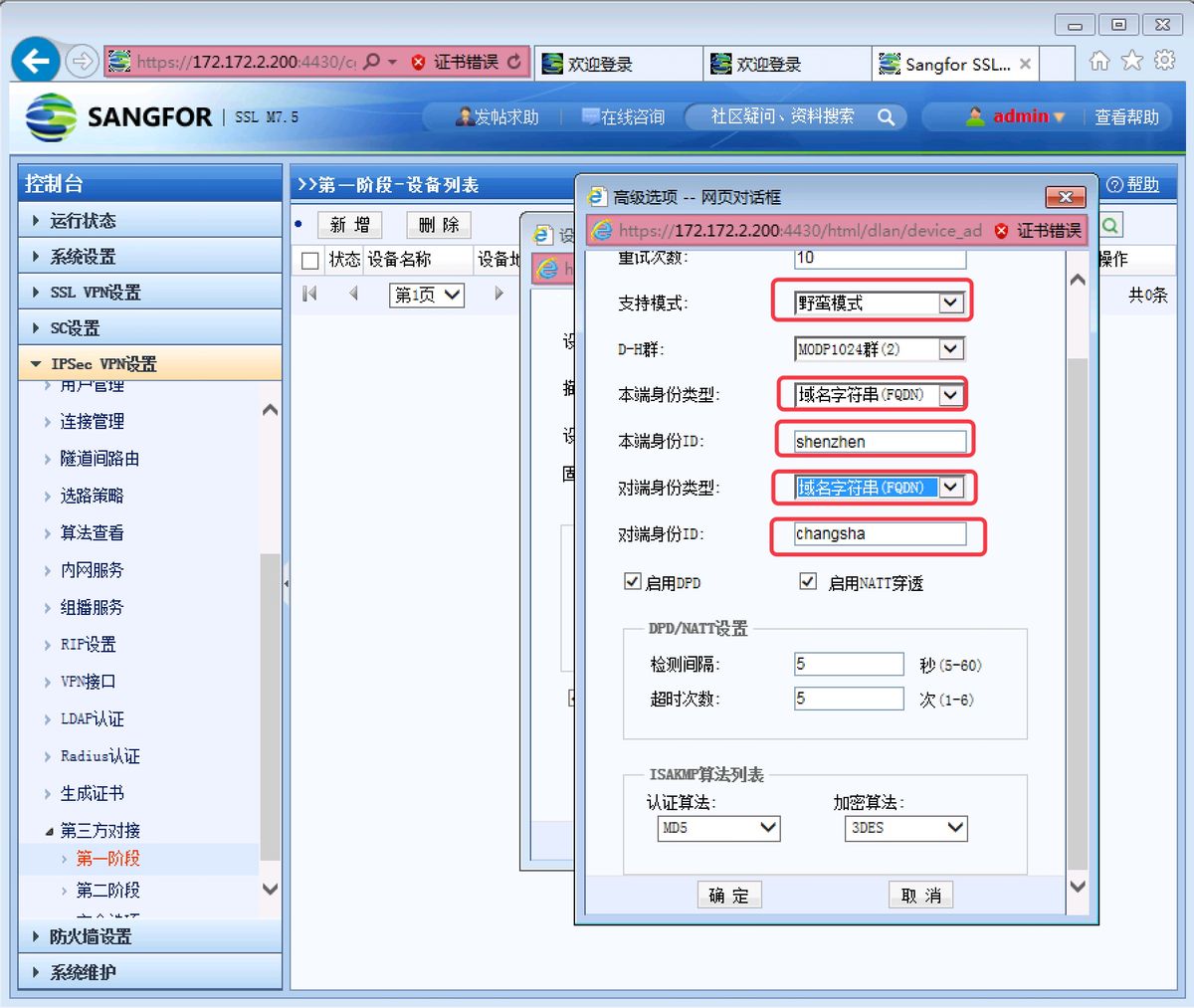The image size is (1194, 1008).
Task: Click the dialog scrollbar down arrow
Action: click(x=1078, y=885)
